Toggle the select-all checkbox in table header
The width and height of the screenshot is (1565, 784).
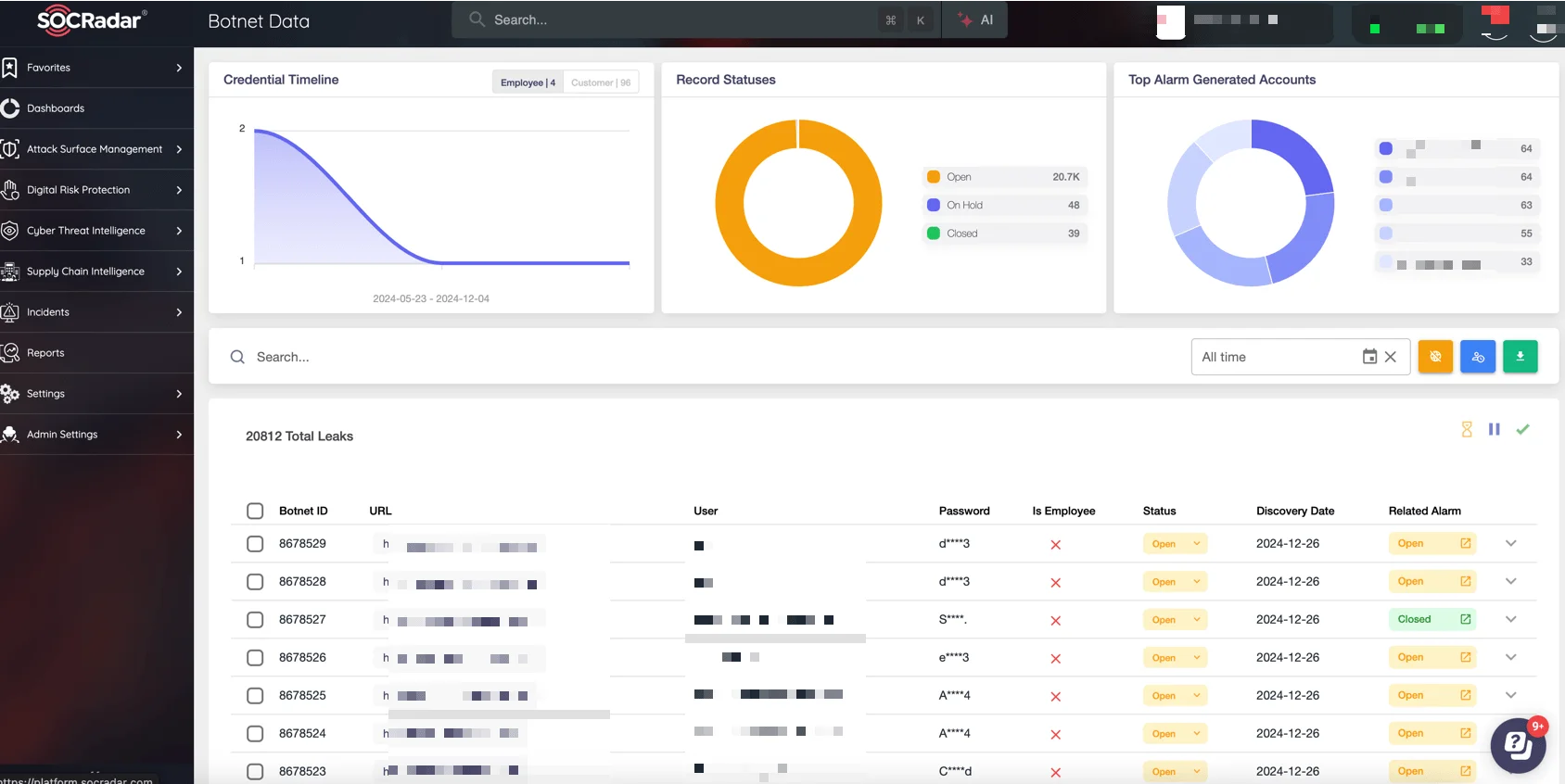click(x=255, y=511)
